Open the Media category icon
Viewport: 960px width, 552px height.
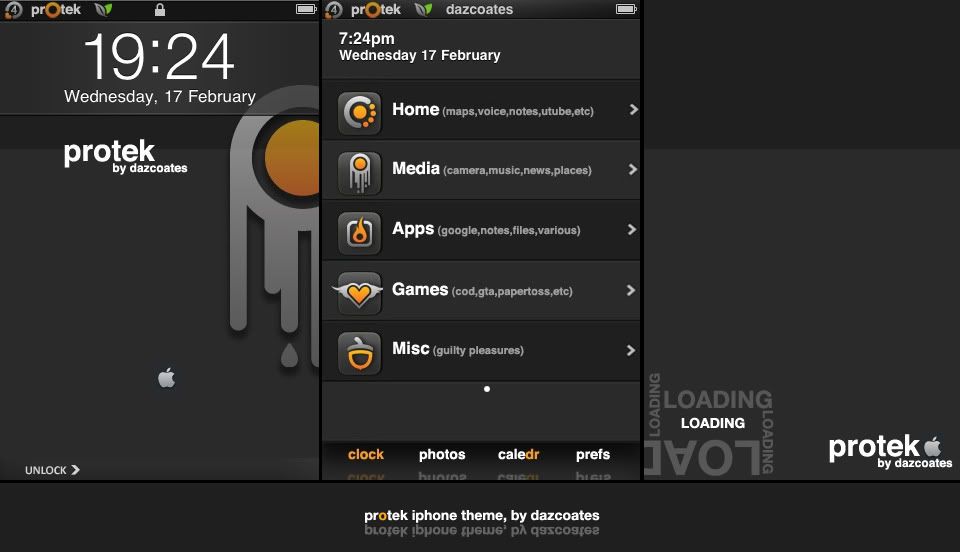click(x=359, y=173)
